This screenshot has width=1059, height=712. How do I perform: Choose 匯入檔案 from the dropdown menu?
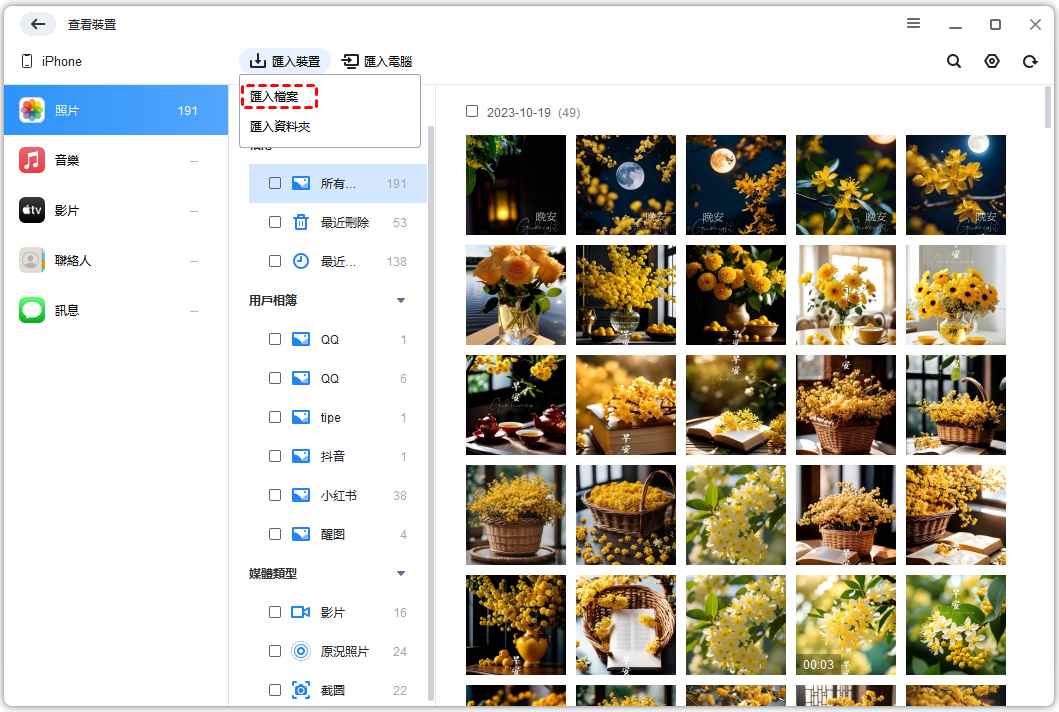274,96
